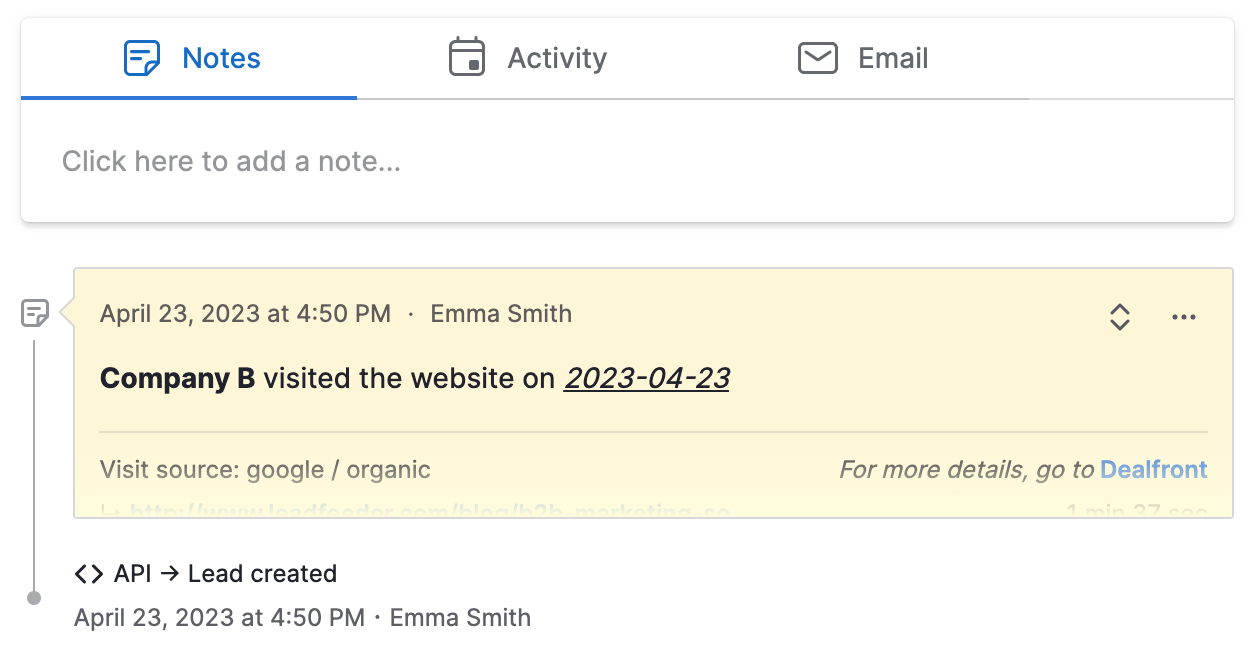1254x670 pixels.
Task: Switch to the Notes tab
Action: 221,58
